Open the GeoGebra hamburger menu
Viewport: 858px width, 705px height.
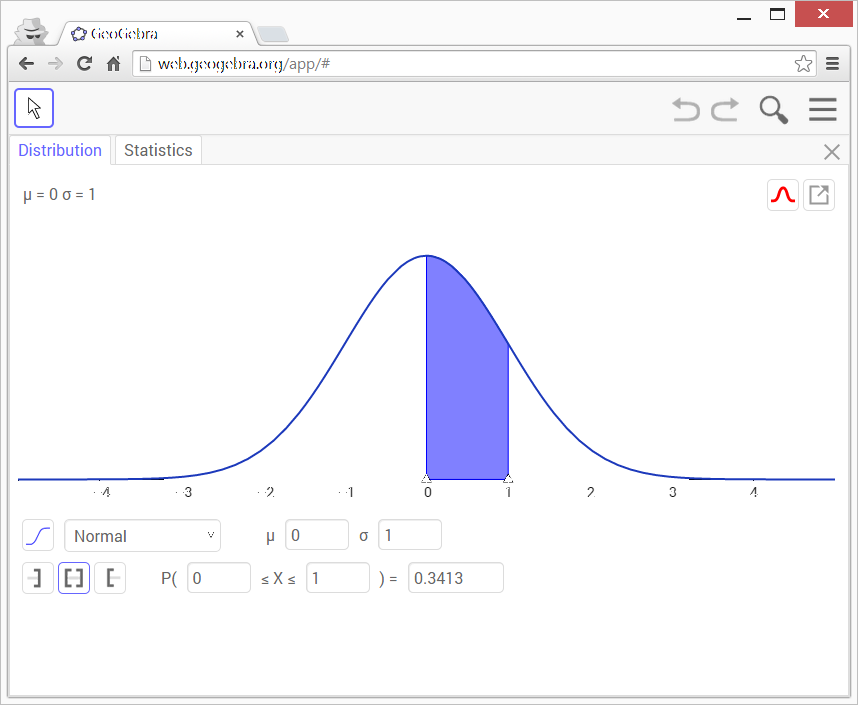coord(822,109)
